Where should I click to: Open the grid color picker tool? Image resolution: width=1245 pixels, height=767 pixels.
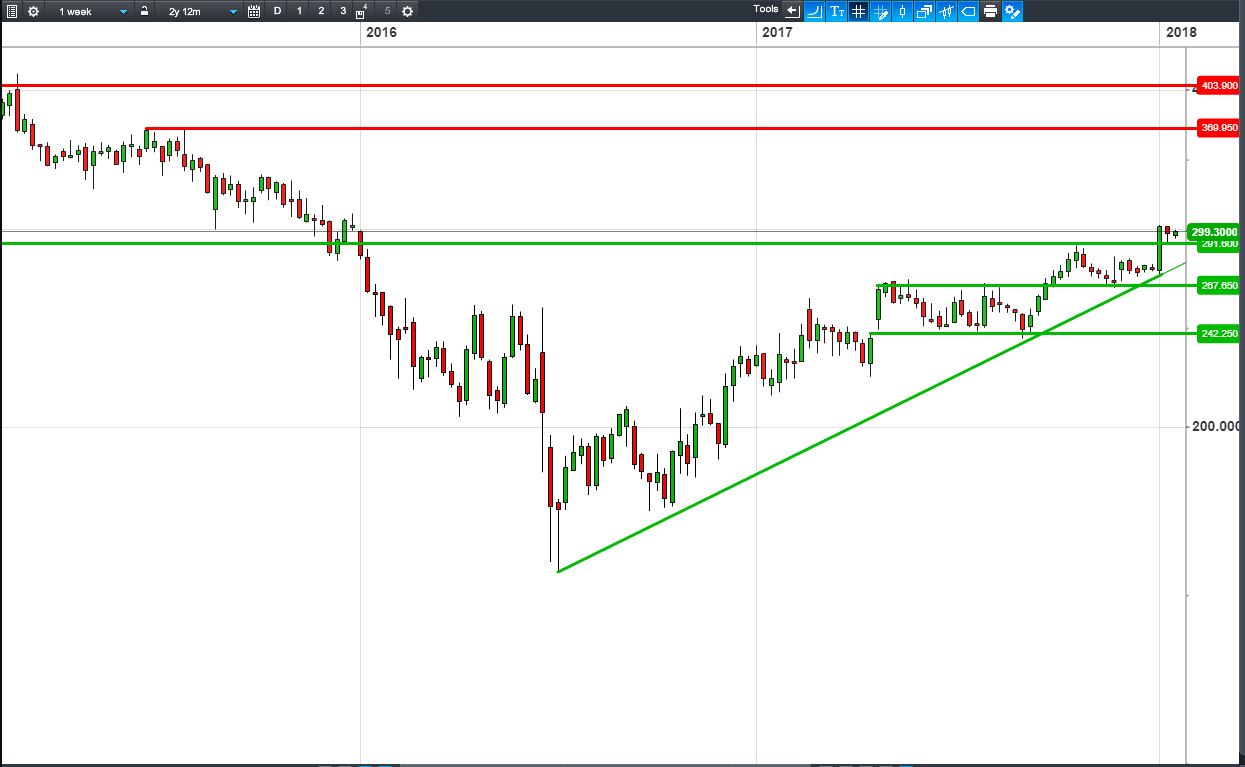[x=881, y=11]
